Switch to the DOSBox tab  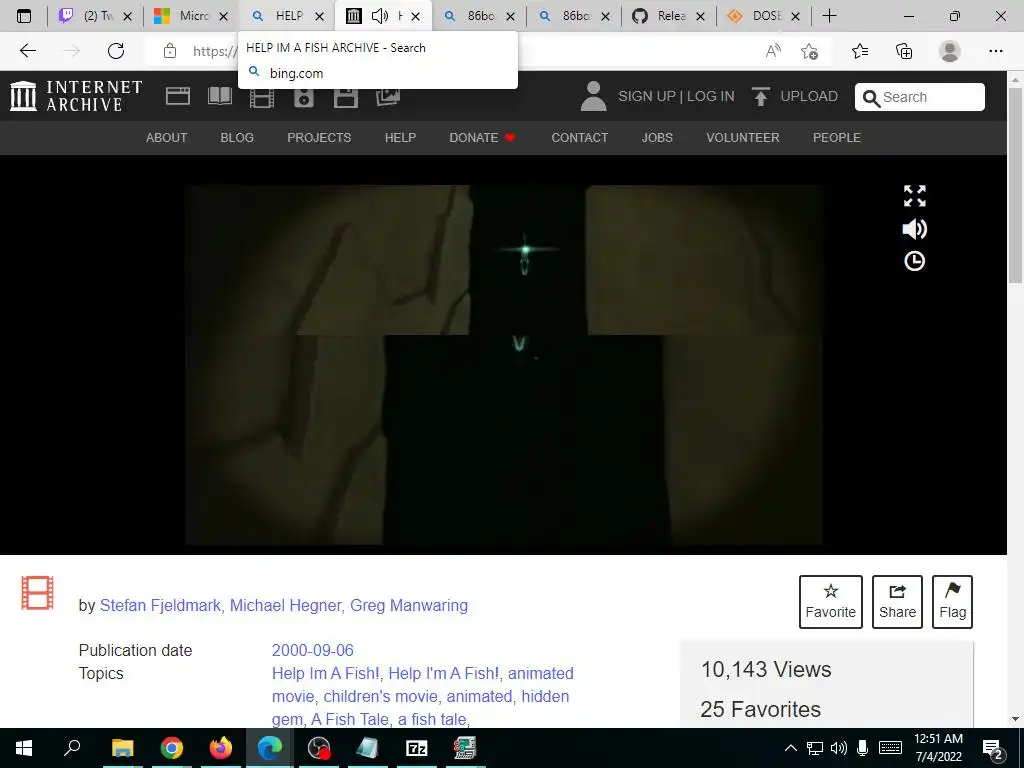763,16
